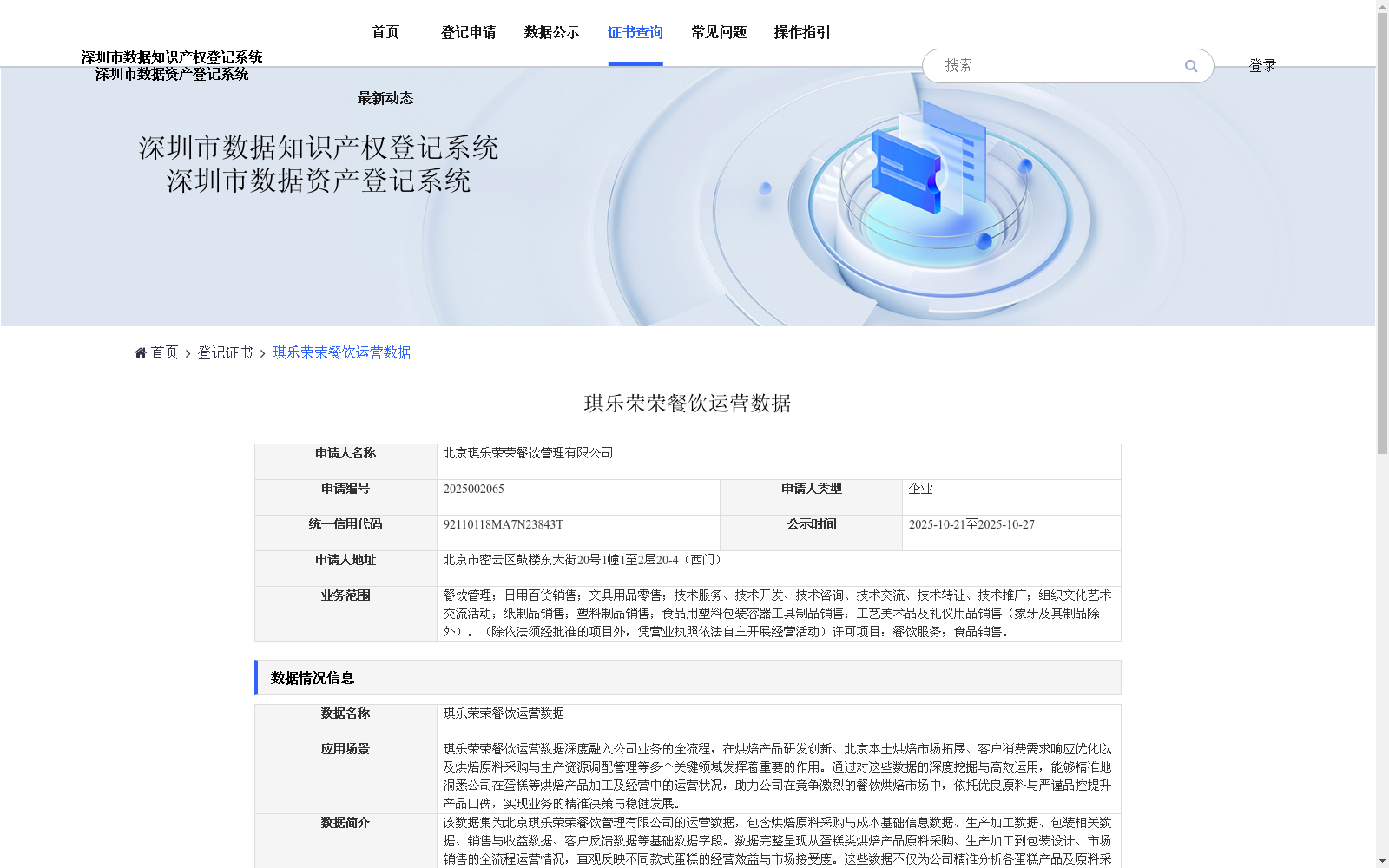
Task: Open the 首页 navigation menu
Action: [x=385, y=32]
